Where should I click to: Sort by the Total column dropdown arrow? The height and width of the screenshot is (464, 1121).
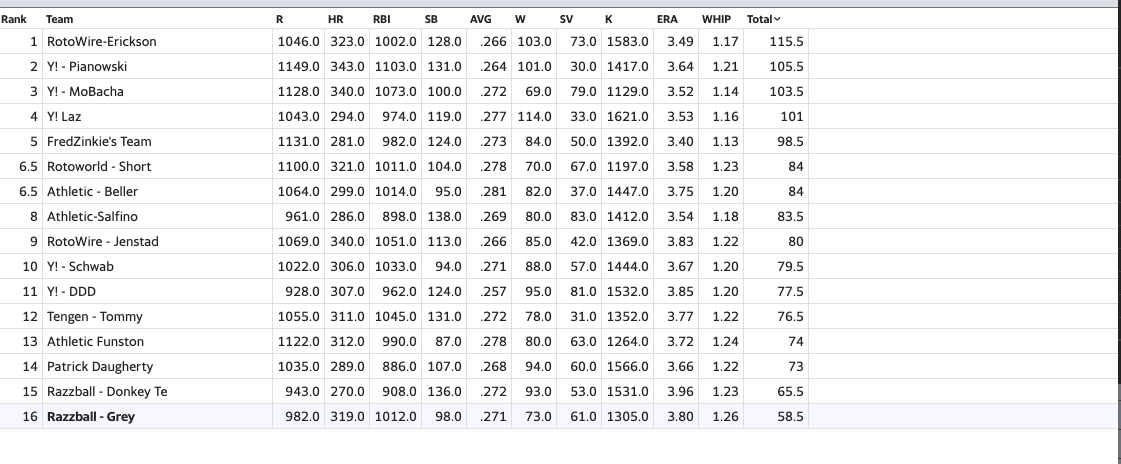click(777, 19)
